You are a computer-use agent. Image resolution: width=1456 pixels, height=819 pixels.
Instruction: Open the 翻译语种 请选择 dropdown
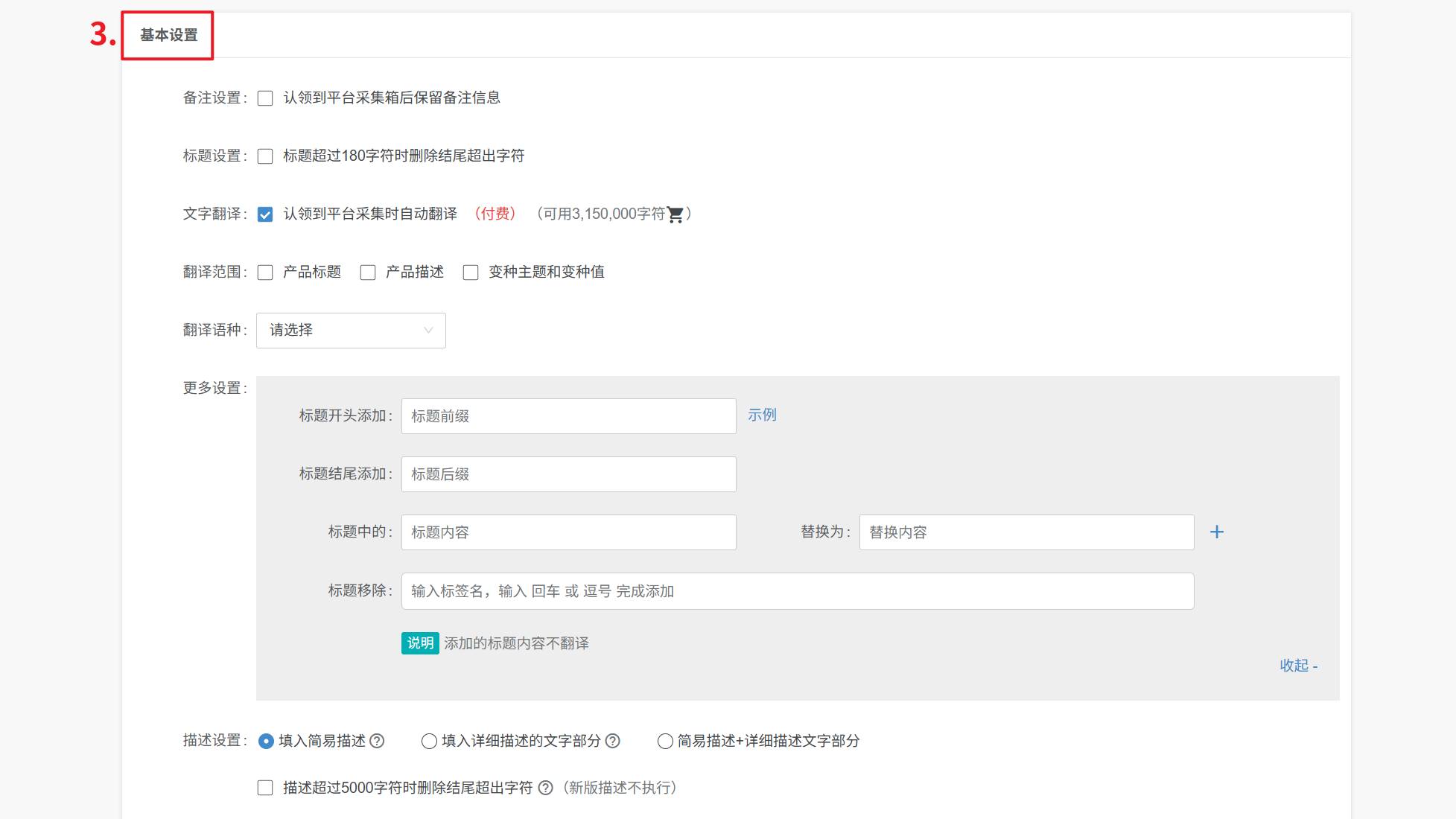tap(351, 331)
